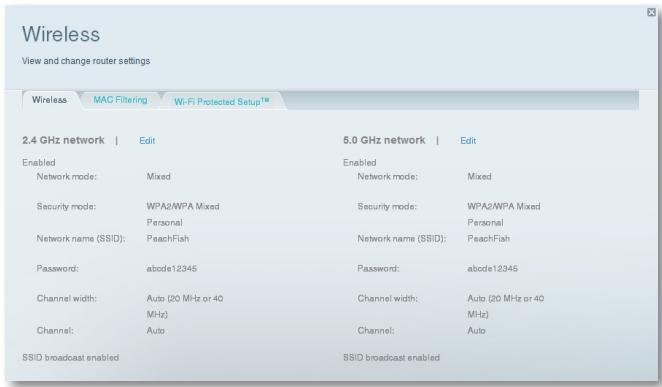Click the Wireless page title
Screen dimensions: 662x387
[61, 34]
